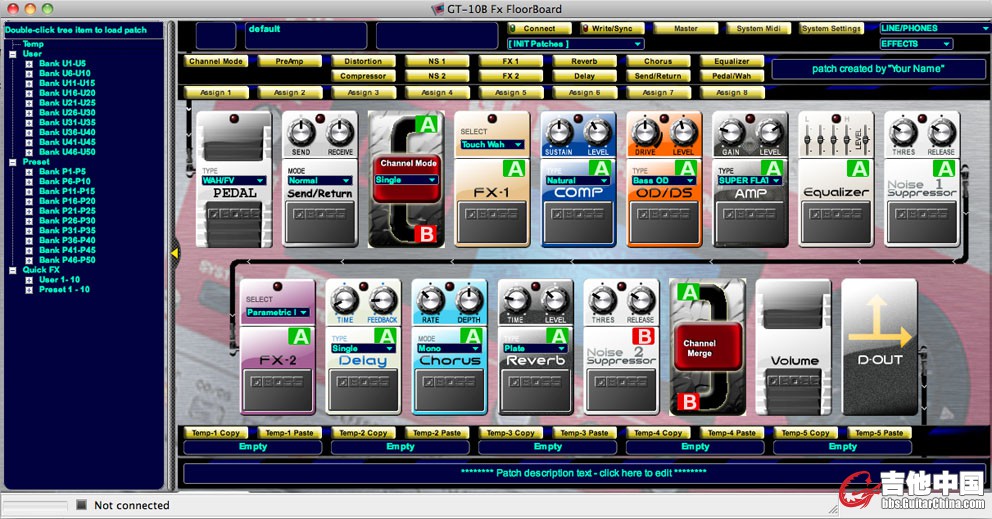Click the PEDAL stompbox footswitch
This screenshot has width=992, height=519.
(x=233, y=224)
